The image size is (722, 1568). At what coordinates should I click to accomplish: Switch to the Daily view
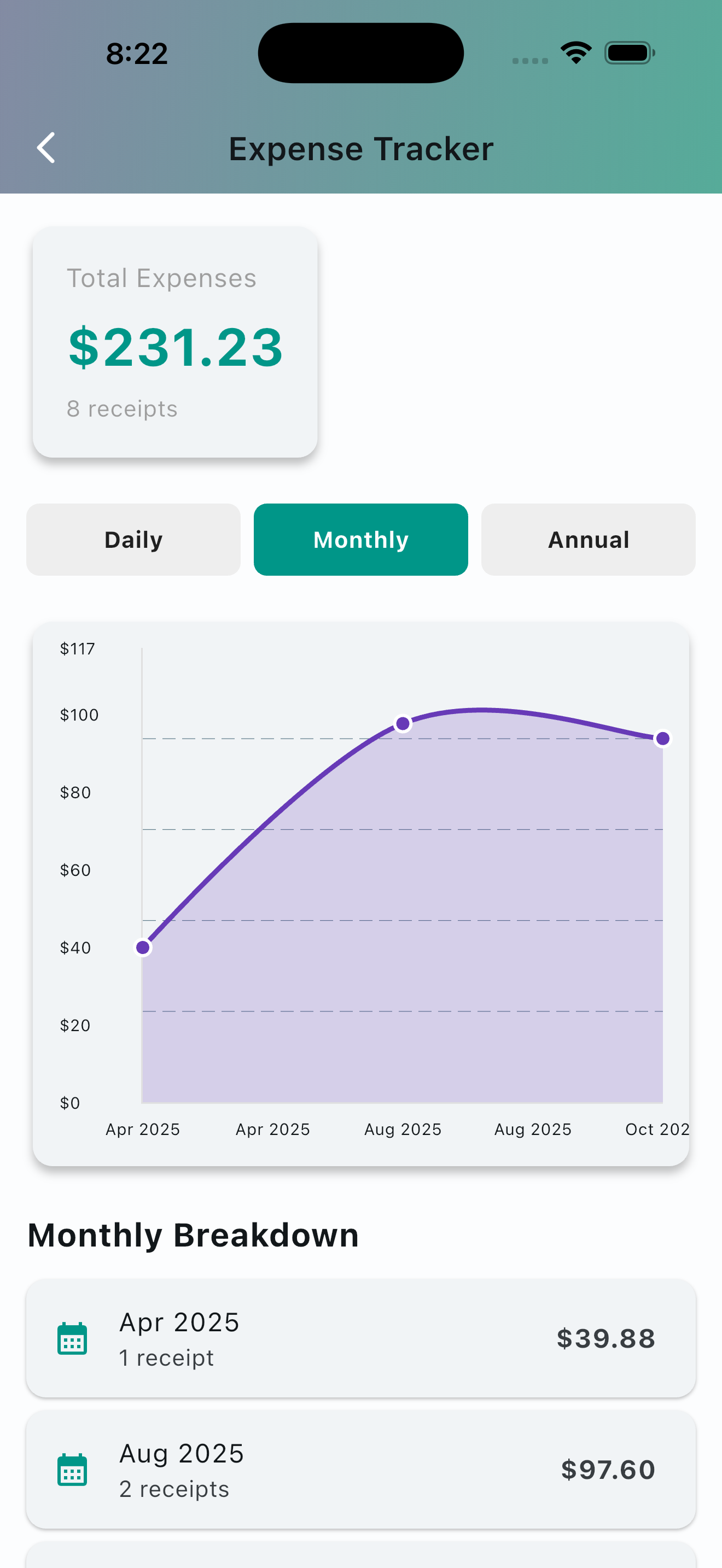pyautogui.click(x=133, y=539)
